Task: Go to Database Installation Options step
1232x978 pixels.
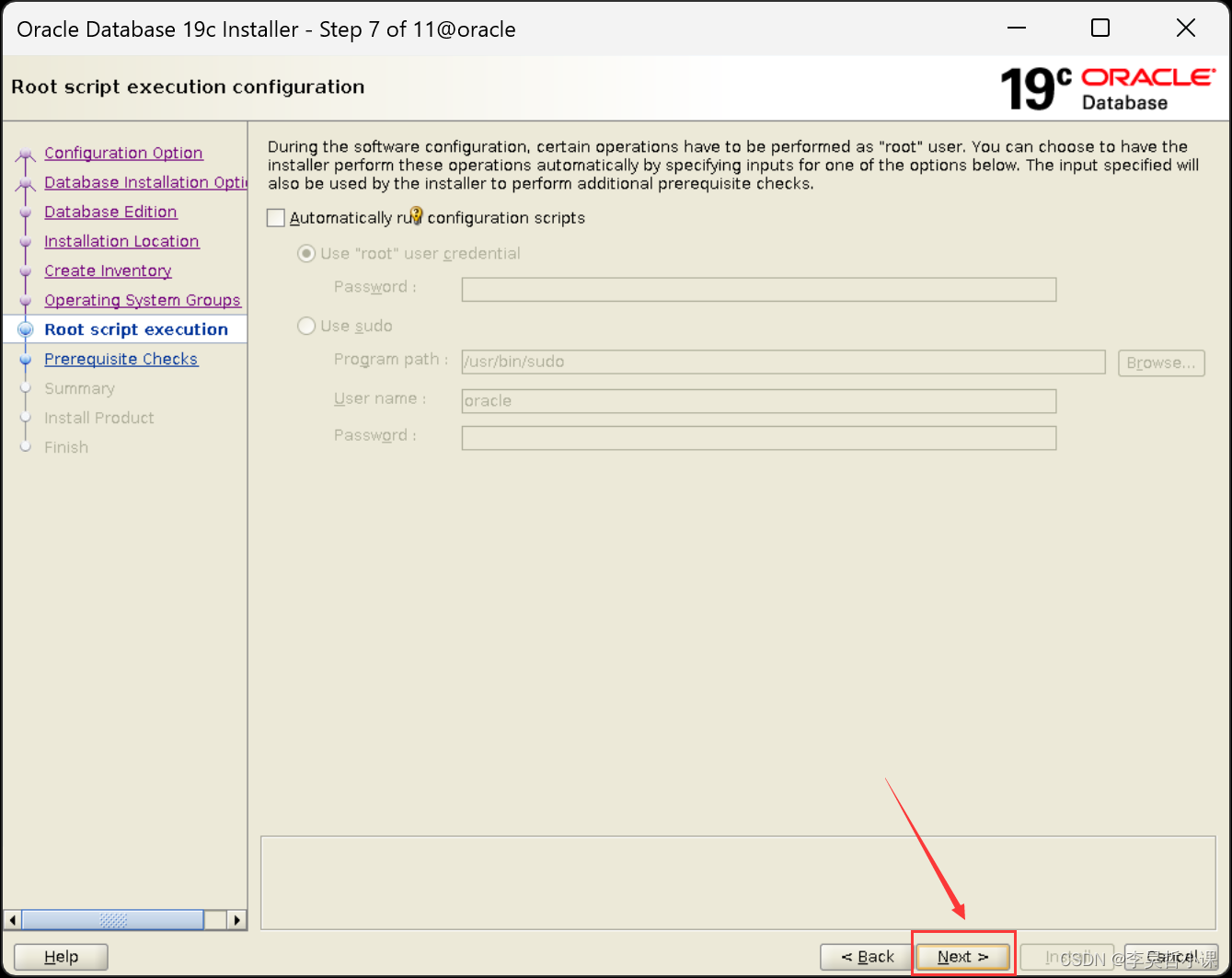Action: (145, 182)
